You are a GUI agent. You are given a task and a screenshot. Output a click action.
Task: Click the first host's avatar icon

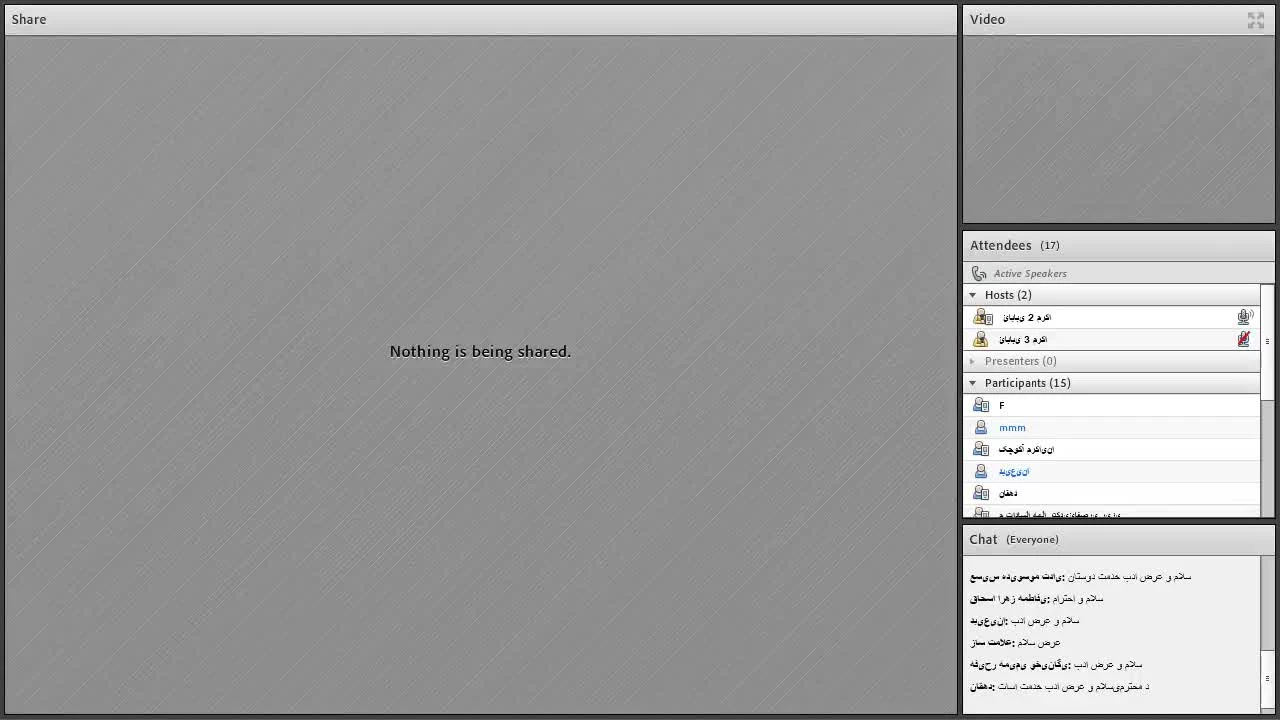(982, 317)
